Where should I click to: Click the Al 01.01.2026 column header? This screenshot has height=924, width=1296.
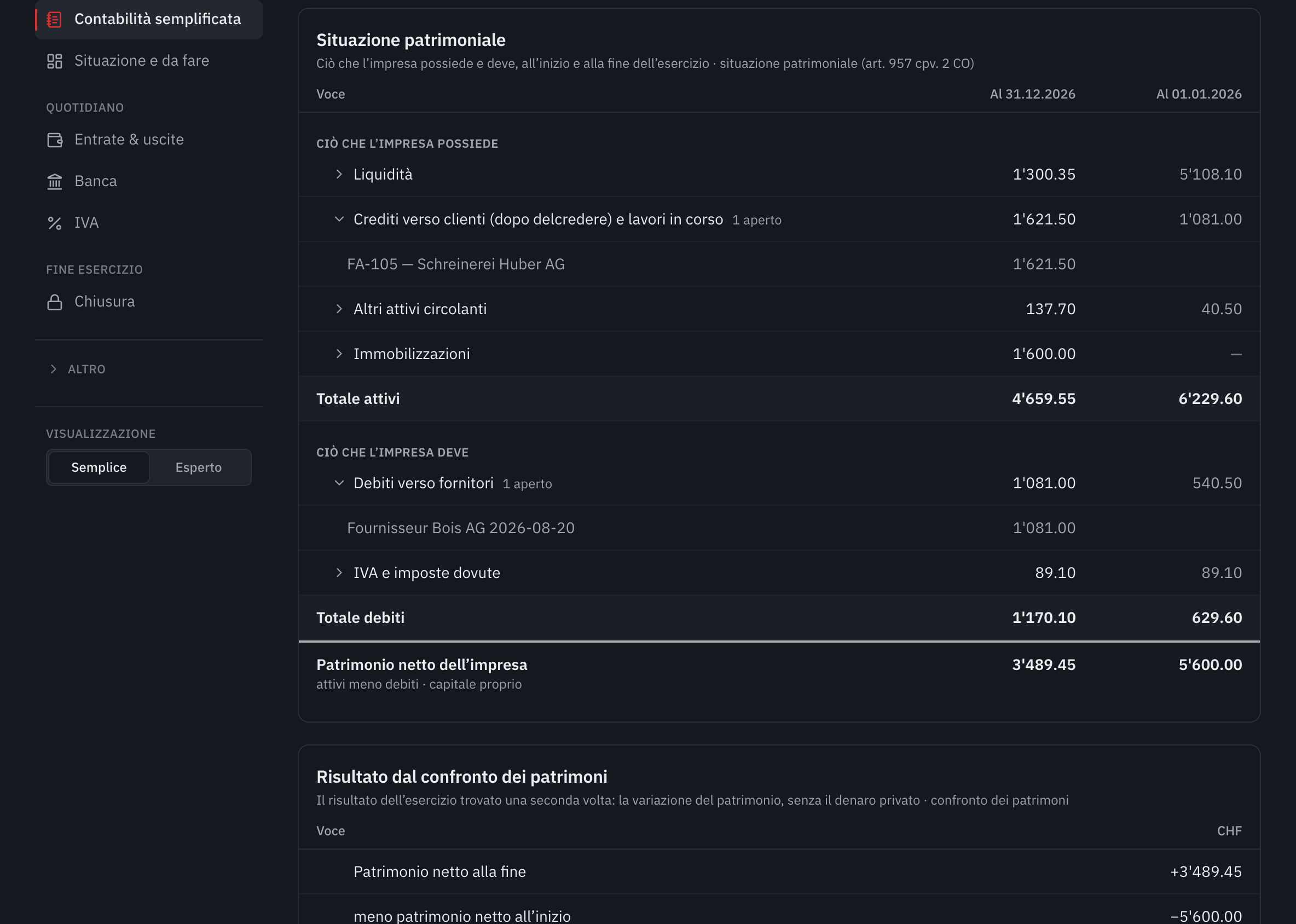coord(1199,95)
